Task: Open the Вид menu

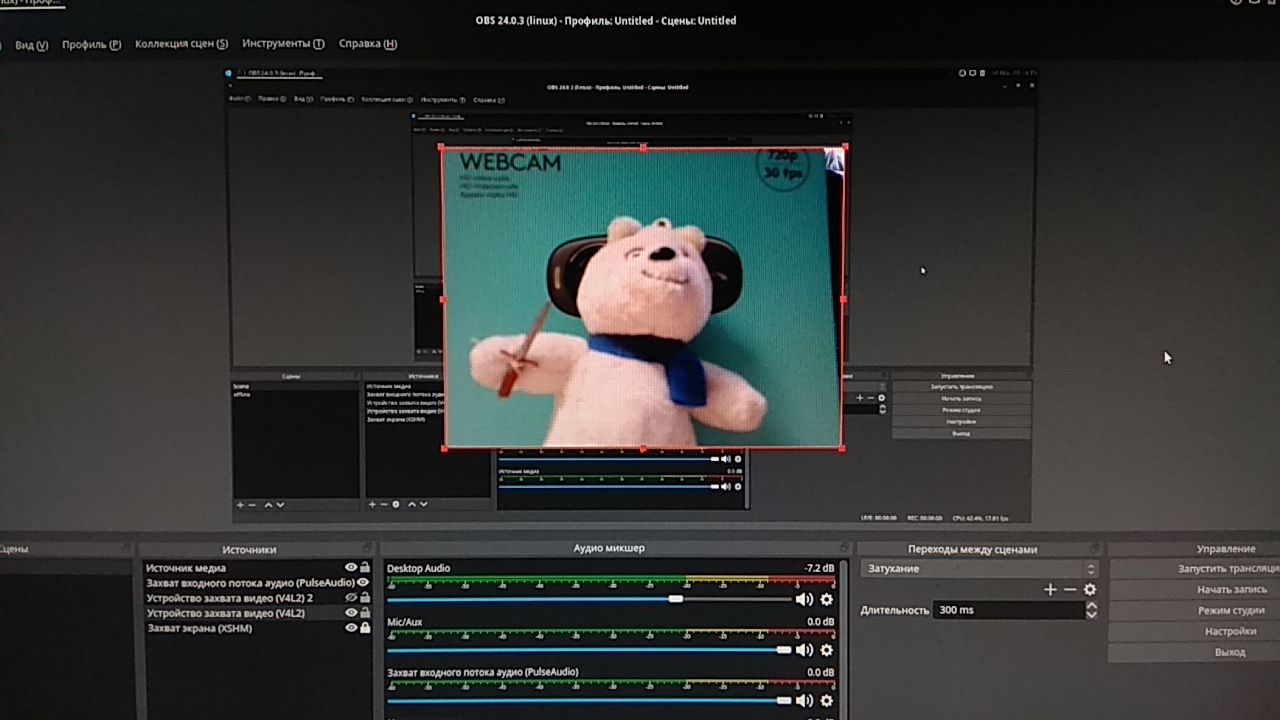Action: (31, 45)
